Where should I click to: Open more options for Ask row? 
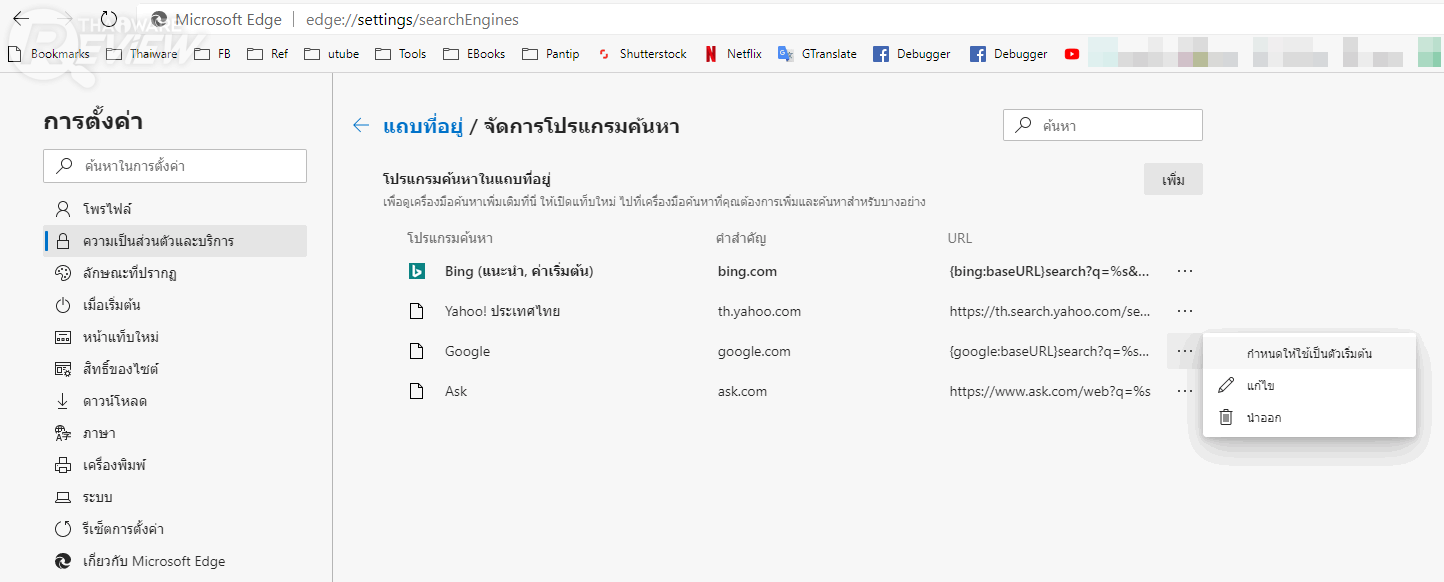click(1185, 391)
